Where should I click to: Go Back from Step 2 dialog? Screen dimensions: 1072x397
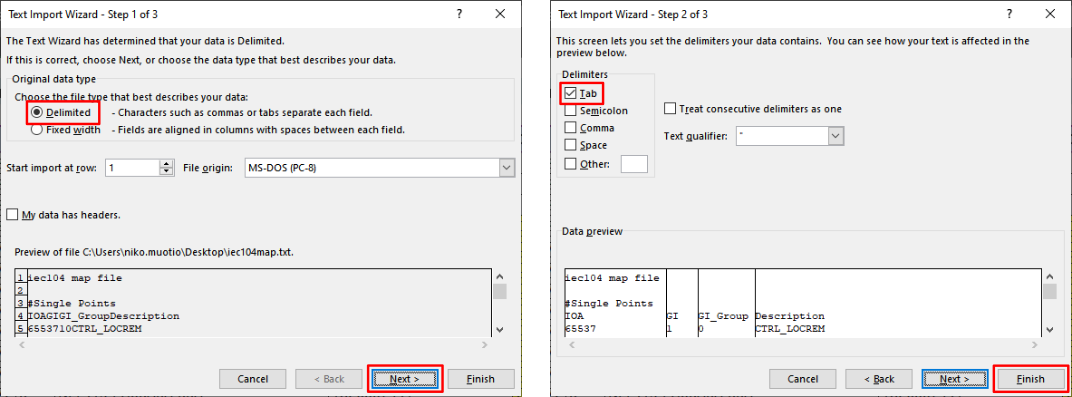(879, 379)
